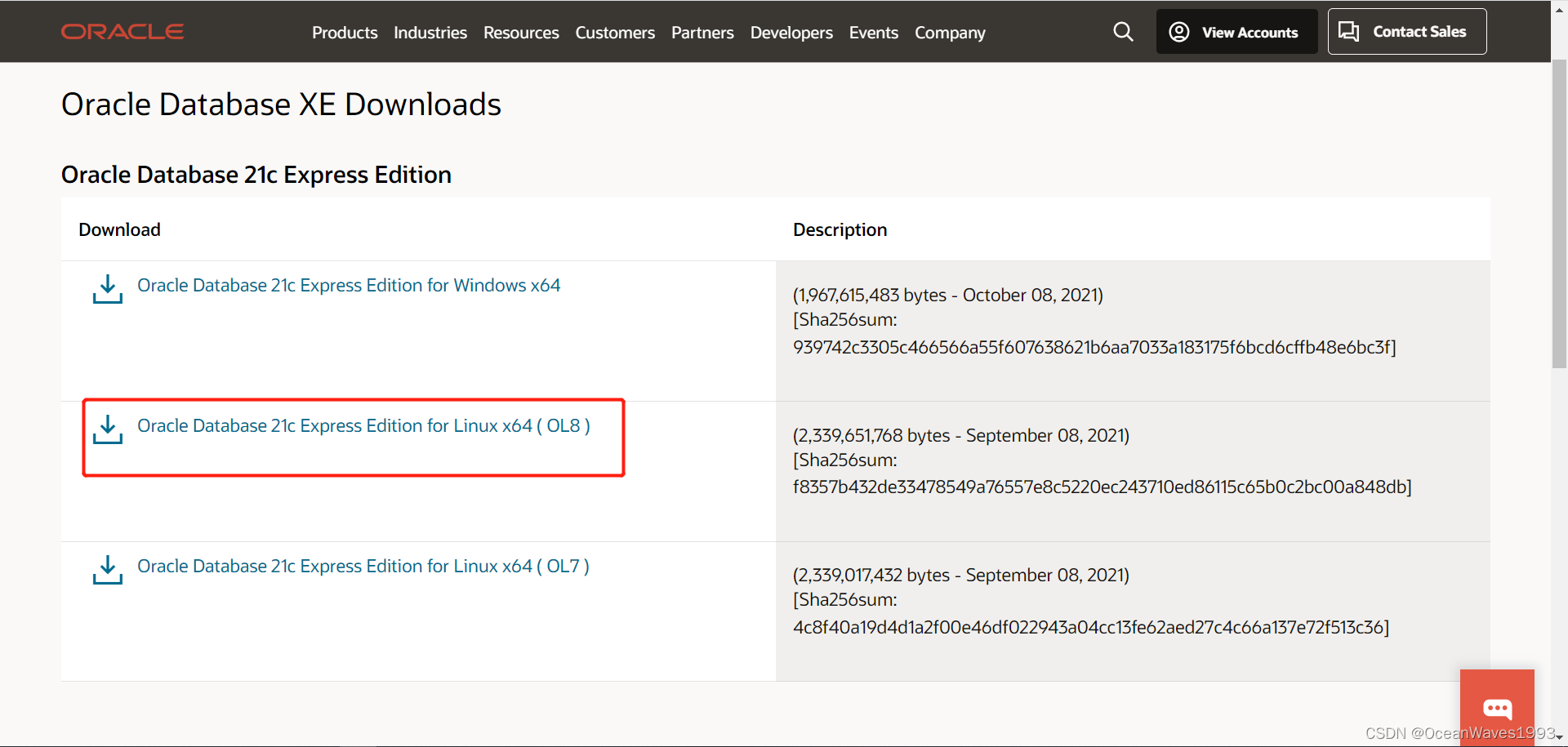The image size is (1568, 747).
Task: Click the Contact Sales button
Action: pyautogui.click(x=1407, y=32)
